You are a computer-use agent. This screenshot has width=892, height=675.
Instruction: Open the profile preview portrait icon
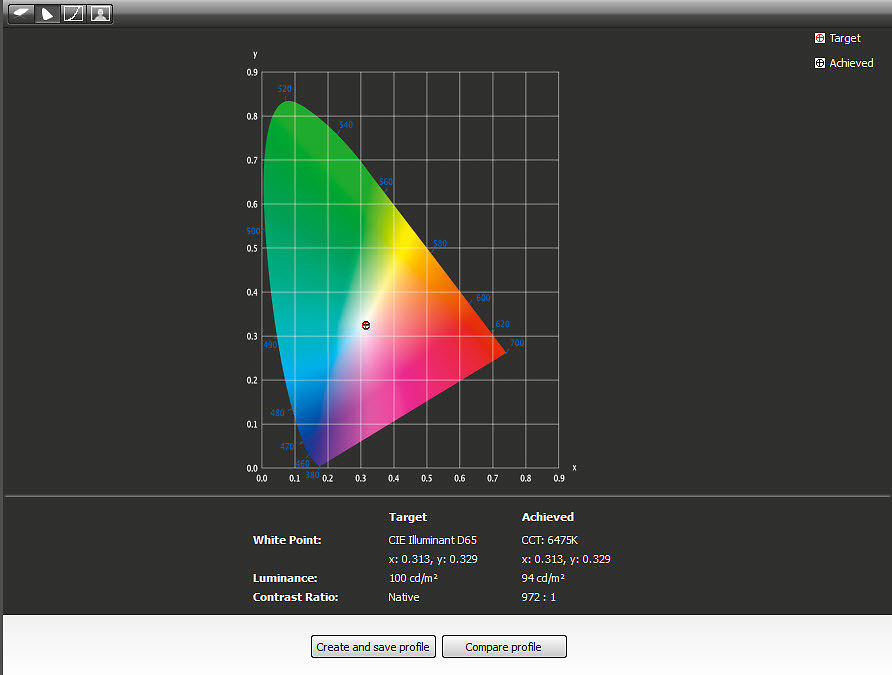pyautogui.click(x=100, y=14)
